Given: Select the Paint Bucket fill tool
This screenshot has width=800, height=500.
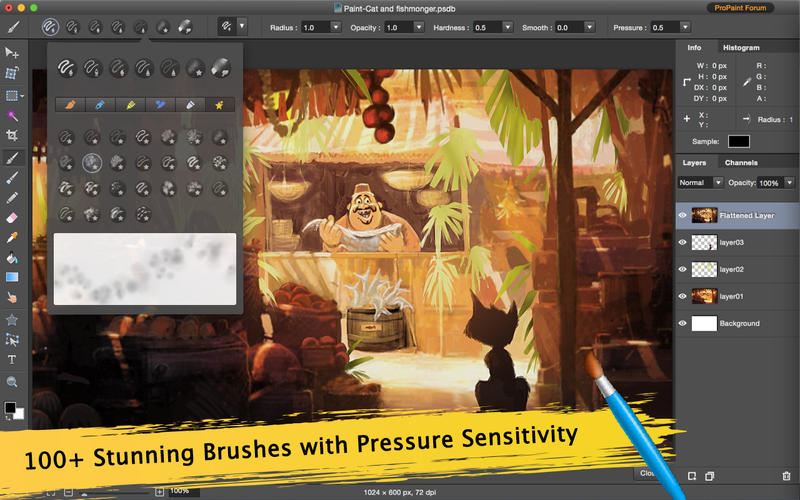Looking at the screenshot, I should coord(12,258).
